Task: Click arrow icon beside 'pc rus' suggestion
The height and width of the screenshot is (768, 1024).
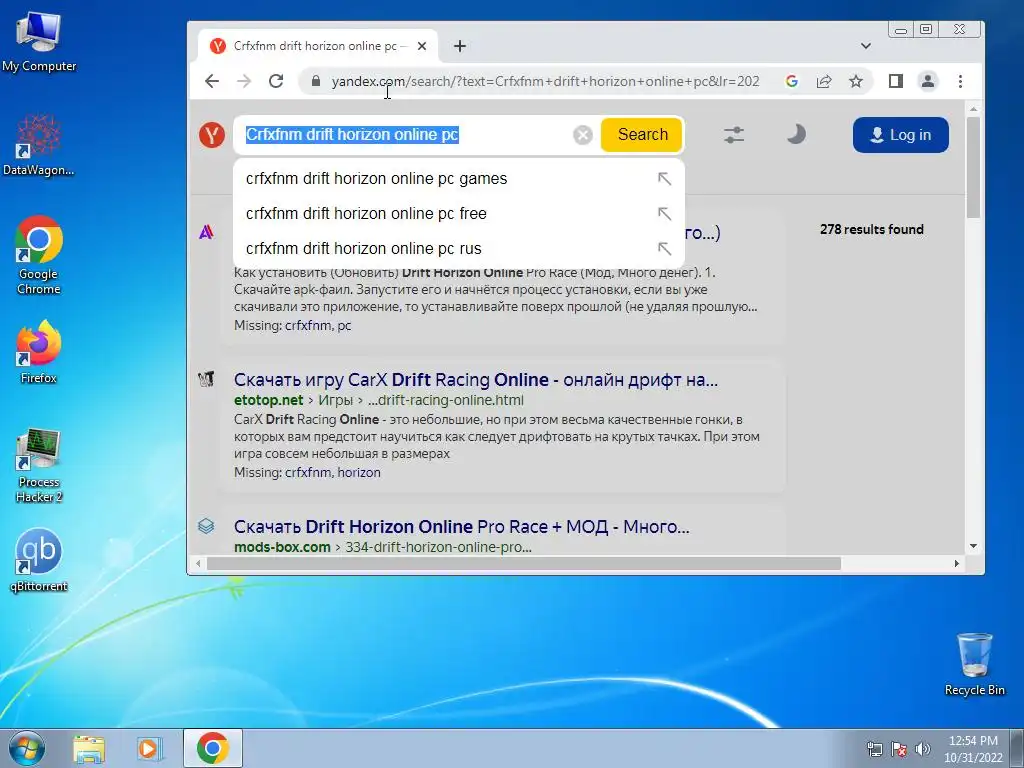Action: point(664,249)
